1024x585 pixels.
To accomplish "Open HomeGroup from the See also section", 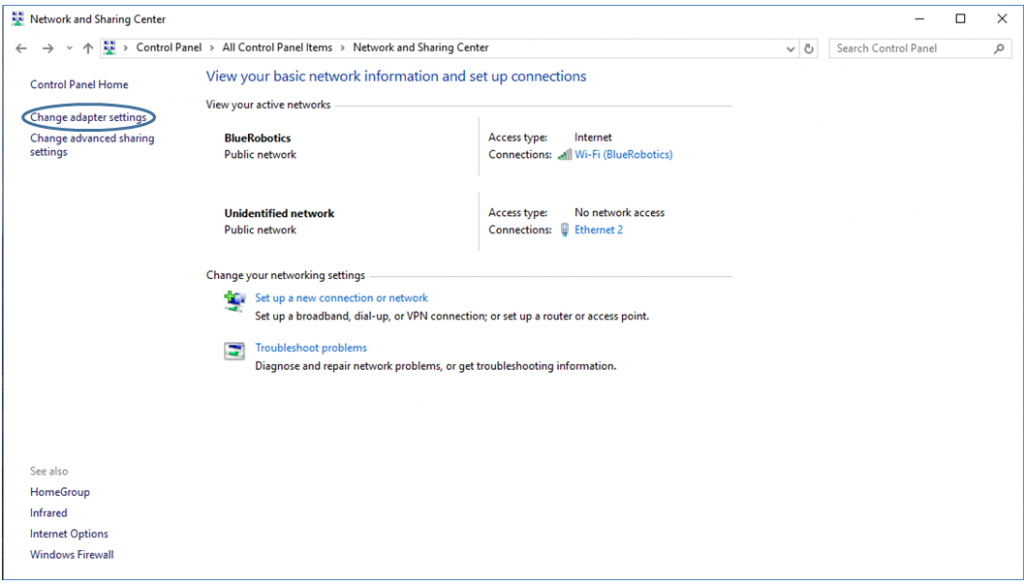I will pyautogui.click(x=60, y=492).
